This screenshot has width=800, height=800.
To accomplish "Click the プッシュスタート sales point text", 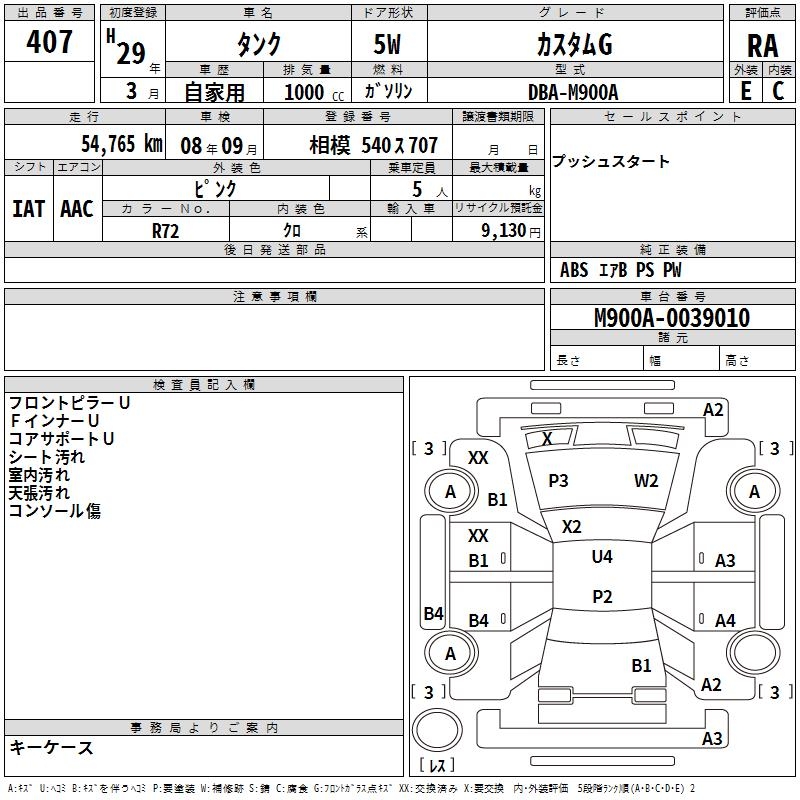I will coord(611,161).
